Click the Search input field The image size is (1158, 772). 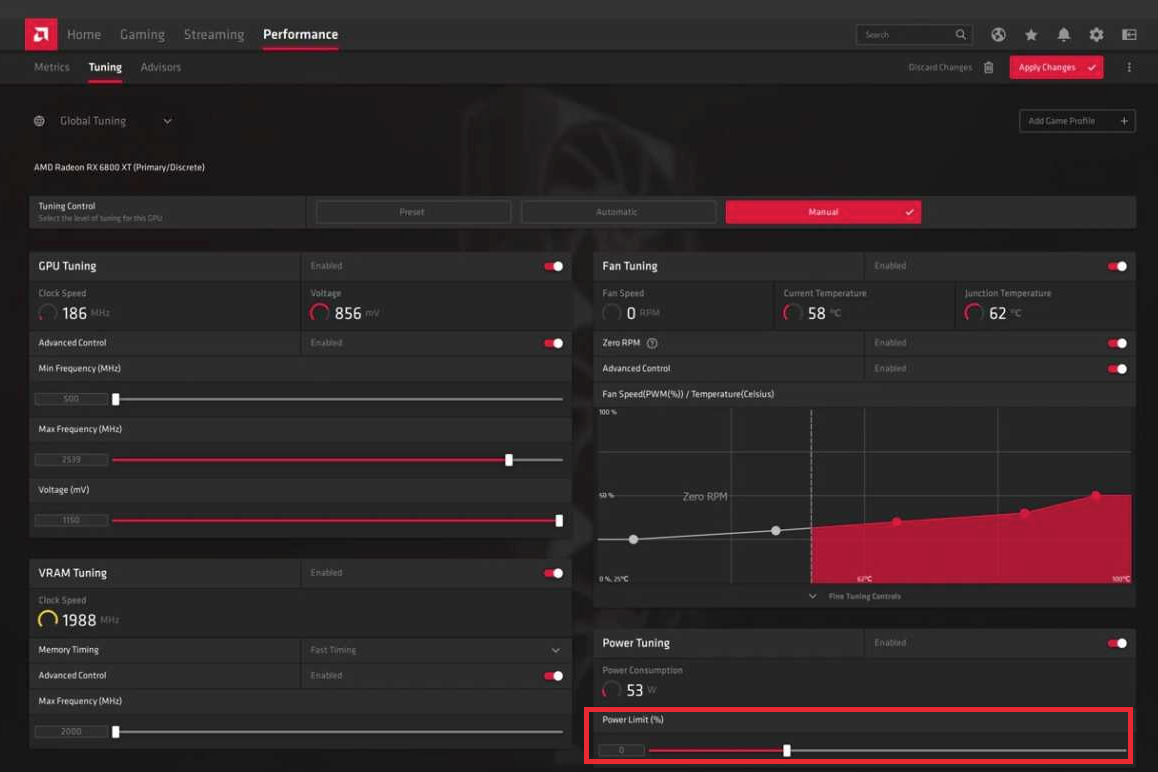coord(914,34)
